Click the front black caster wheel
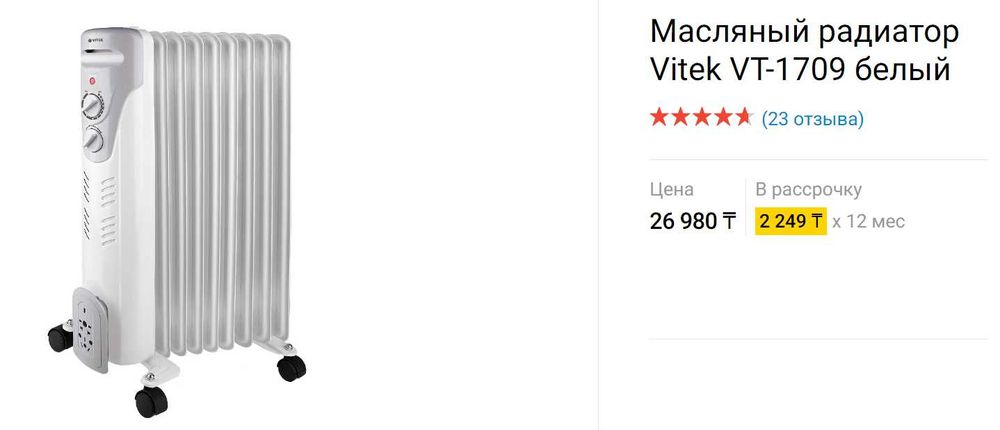The image size is (1000, 430). (151, 402)
